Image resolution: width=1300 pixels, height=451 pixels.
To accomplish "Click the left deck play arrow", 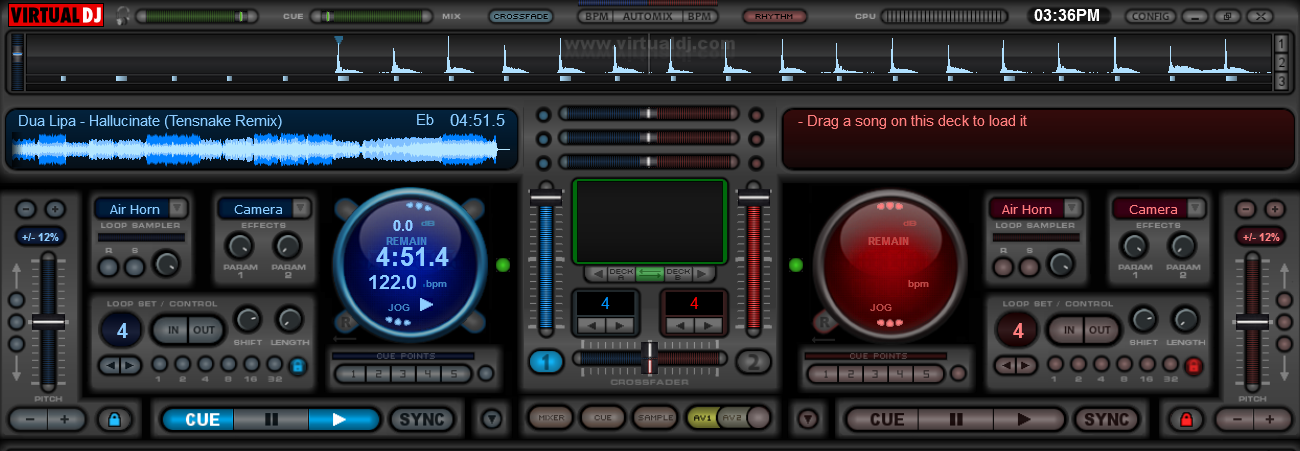I will tap(343, 420).
